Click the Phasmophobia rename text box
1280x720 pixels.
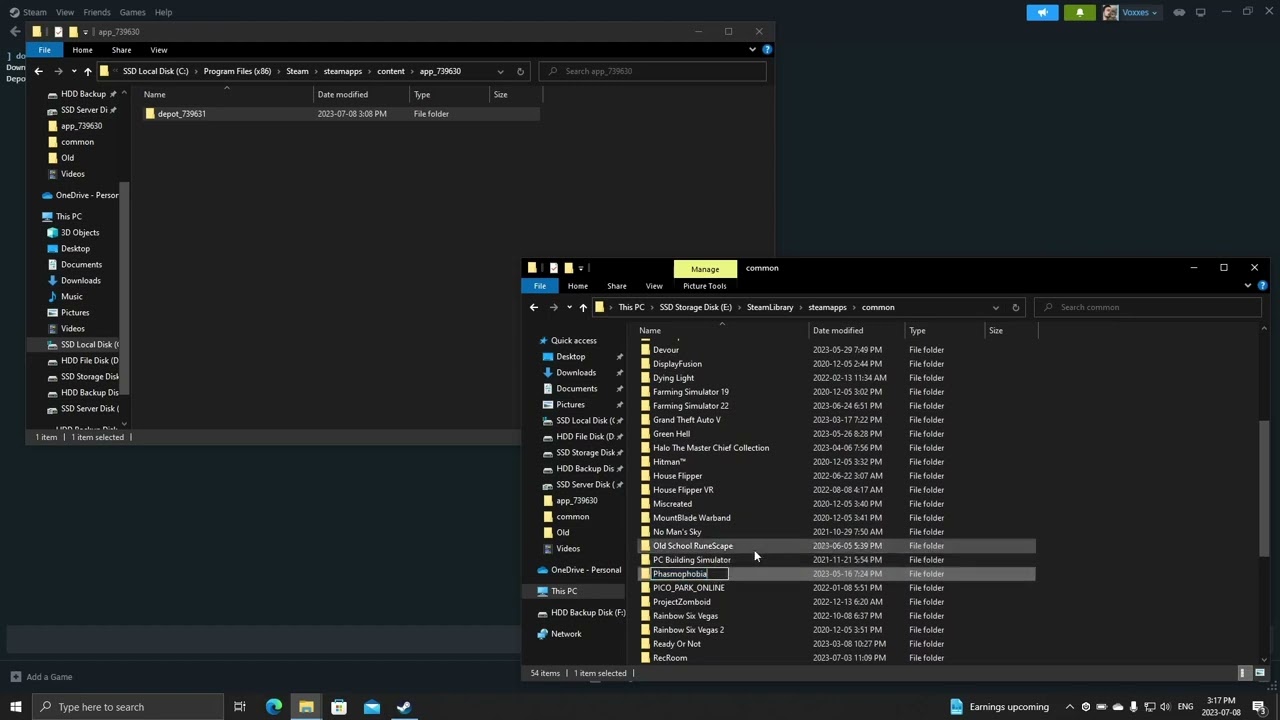(690, 574)
